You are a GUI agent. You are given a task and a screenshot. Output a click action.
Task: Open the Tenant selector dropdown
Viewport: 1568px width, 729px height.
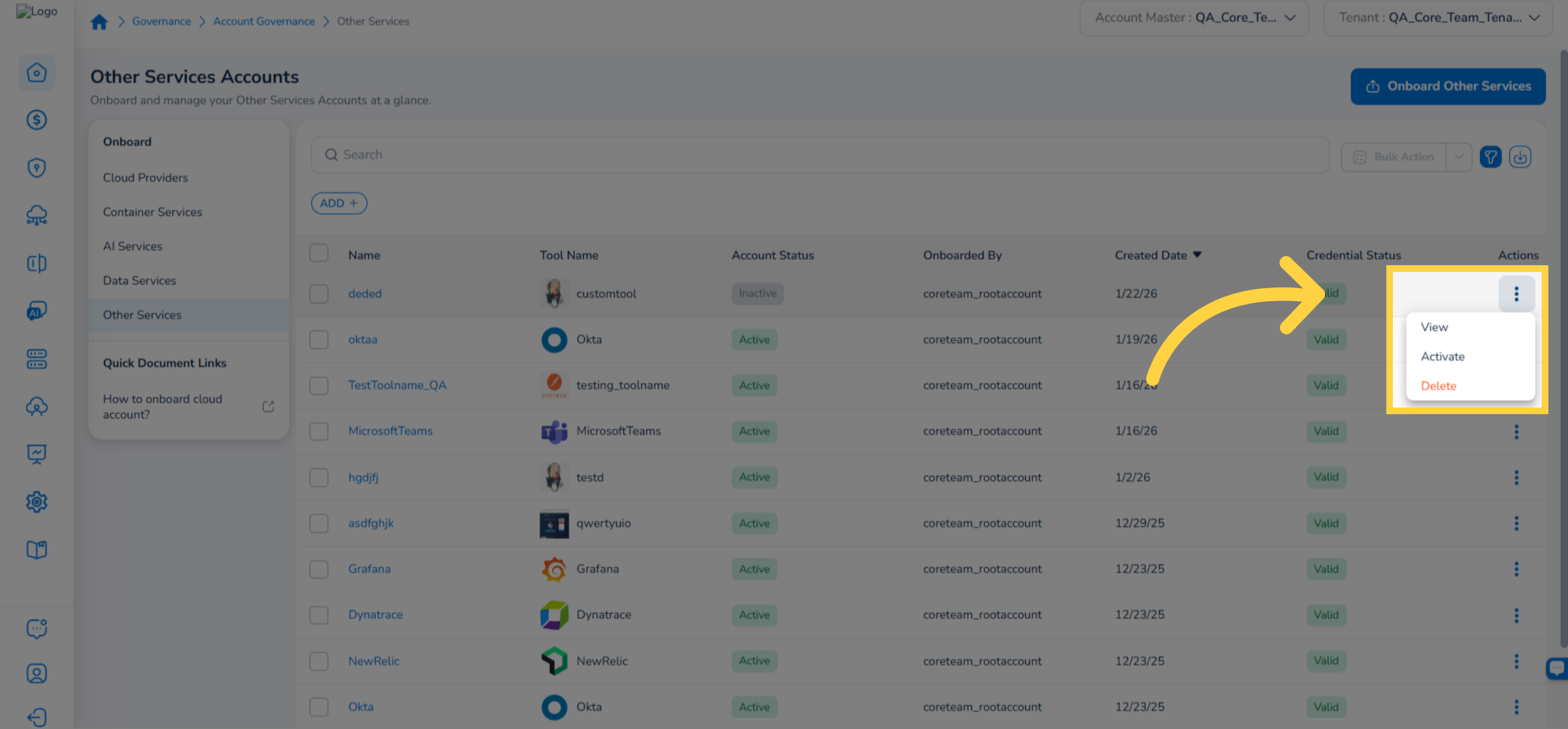pyautogui.click(x=1437, y=18)
